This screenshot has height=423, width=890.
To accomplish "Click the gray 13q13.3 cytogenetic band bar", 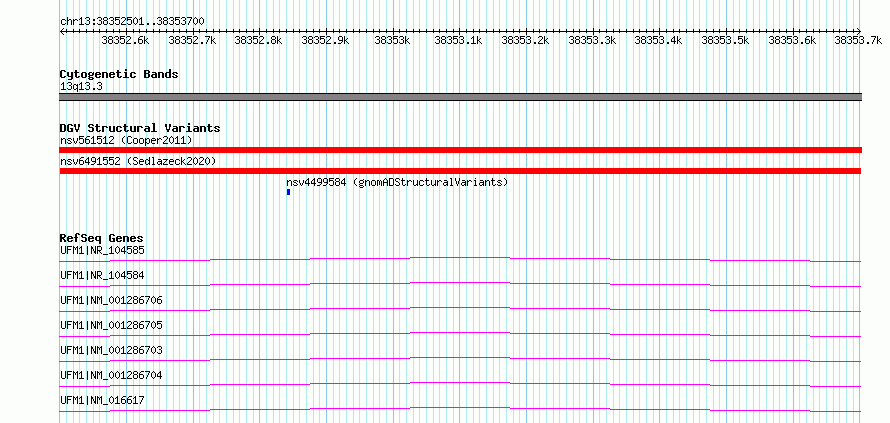I will (460, 97).
